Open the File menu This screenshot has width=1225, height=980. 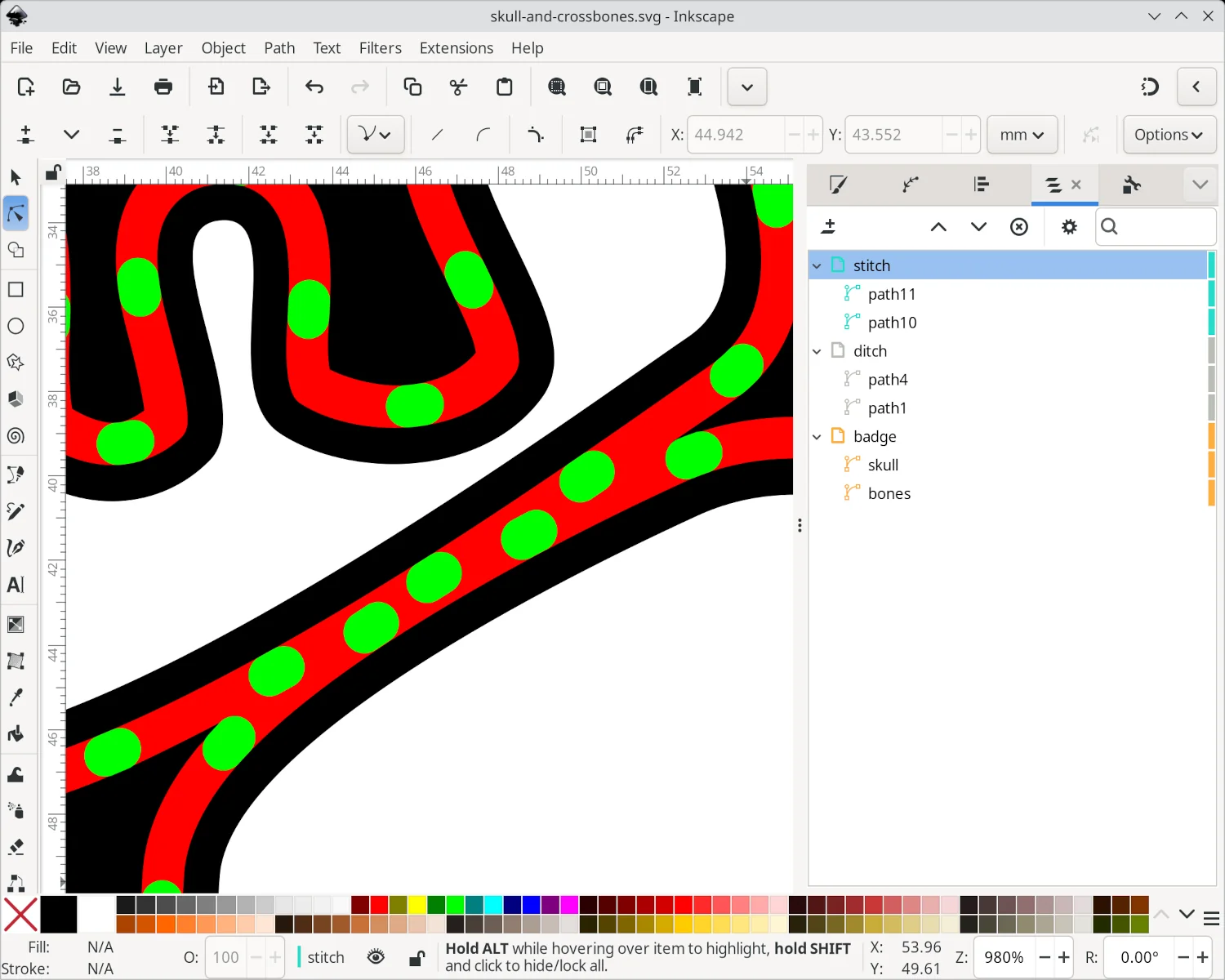point(21,48)
